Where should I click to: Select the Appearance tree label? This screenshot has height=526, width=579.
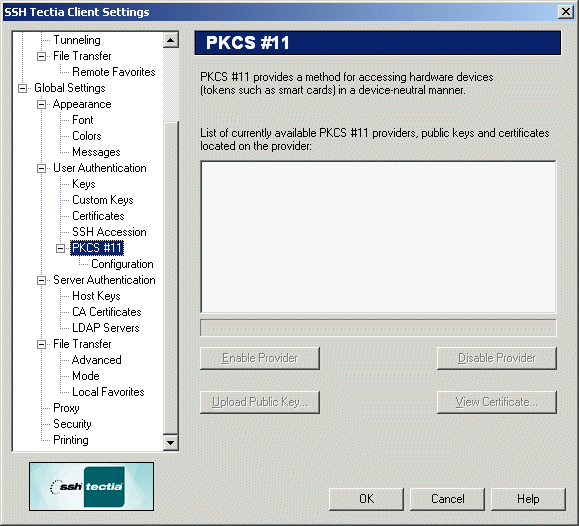click(x=82, y=104)
